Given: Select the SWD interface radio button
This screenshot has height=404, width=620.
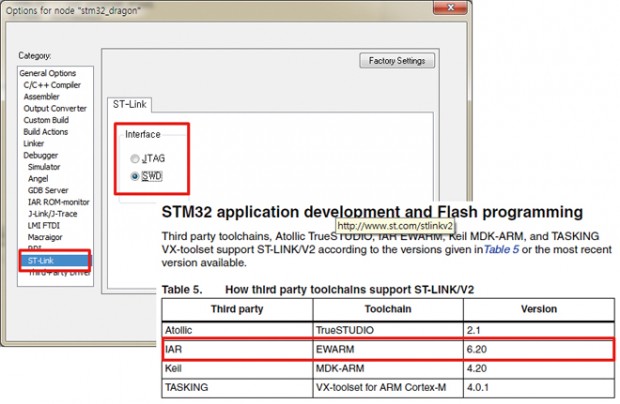Looking at the screenshot, I should [x=135, y=176].
